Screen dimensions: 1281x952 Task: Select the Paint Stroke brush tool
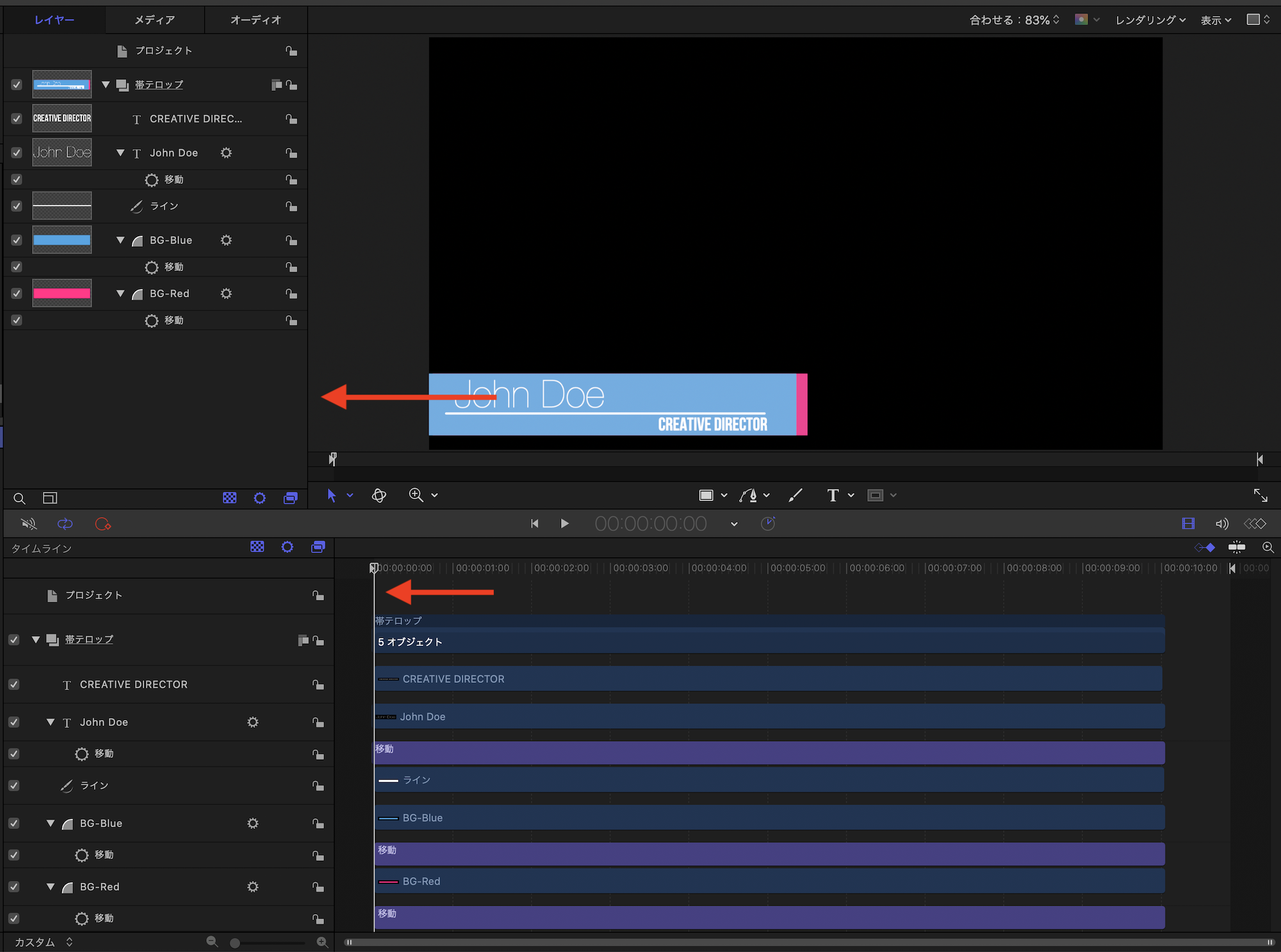(795, 495)
